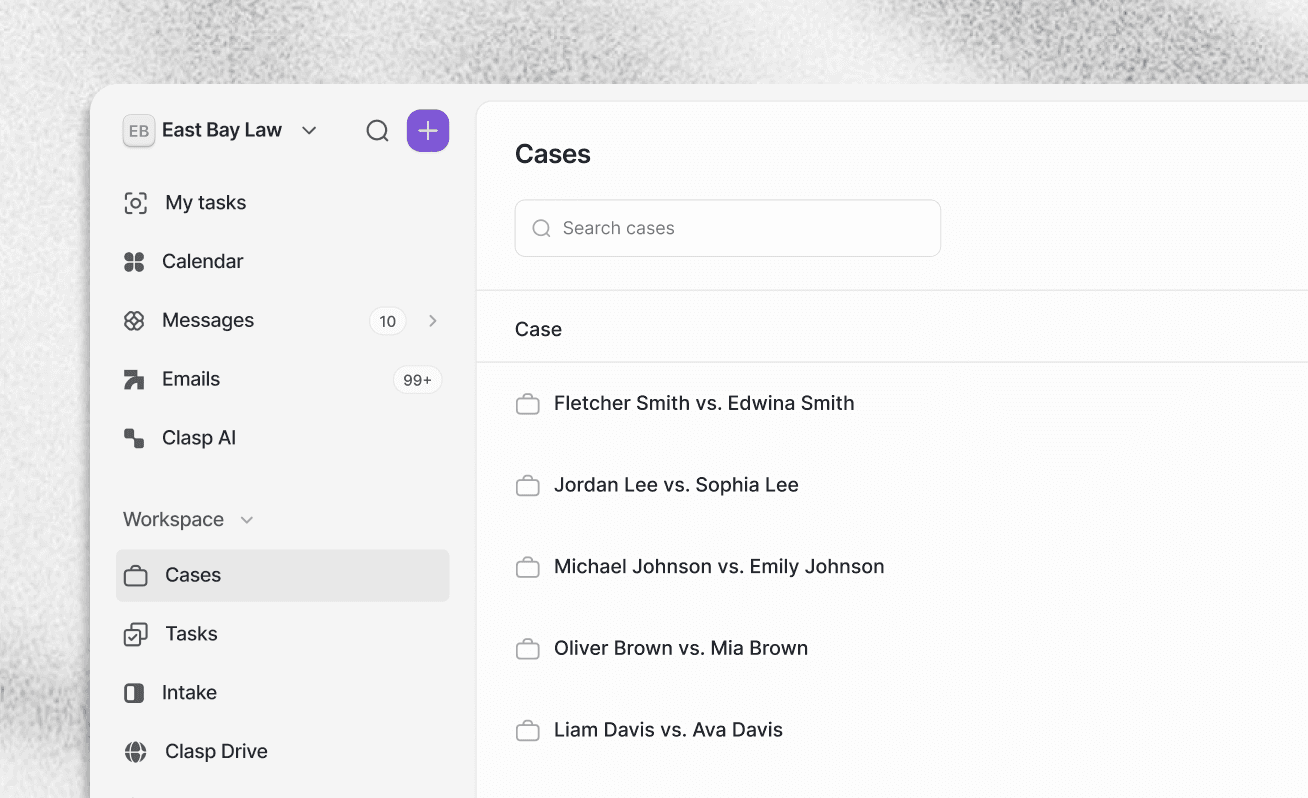Open Oliver Brown vs. Mia Brown case

(681, 648)
